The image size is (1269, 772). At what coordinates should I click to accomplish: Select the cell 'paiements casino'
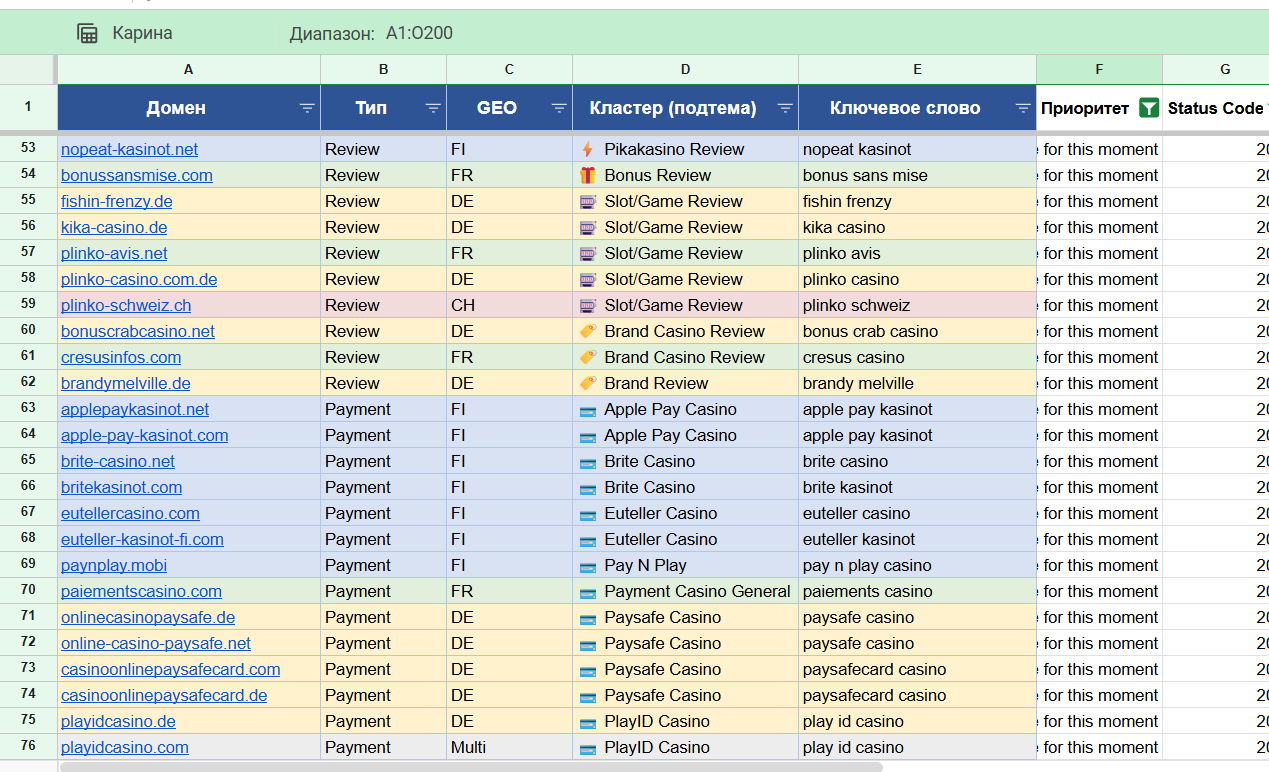pyautogui.click(x=917, y=591)
